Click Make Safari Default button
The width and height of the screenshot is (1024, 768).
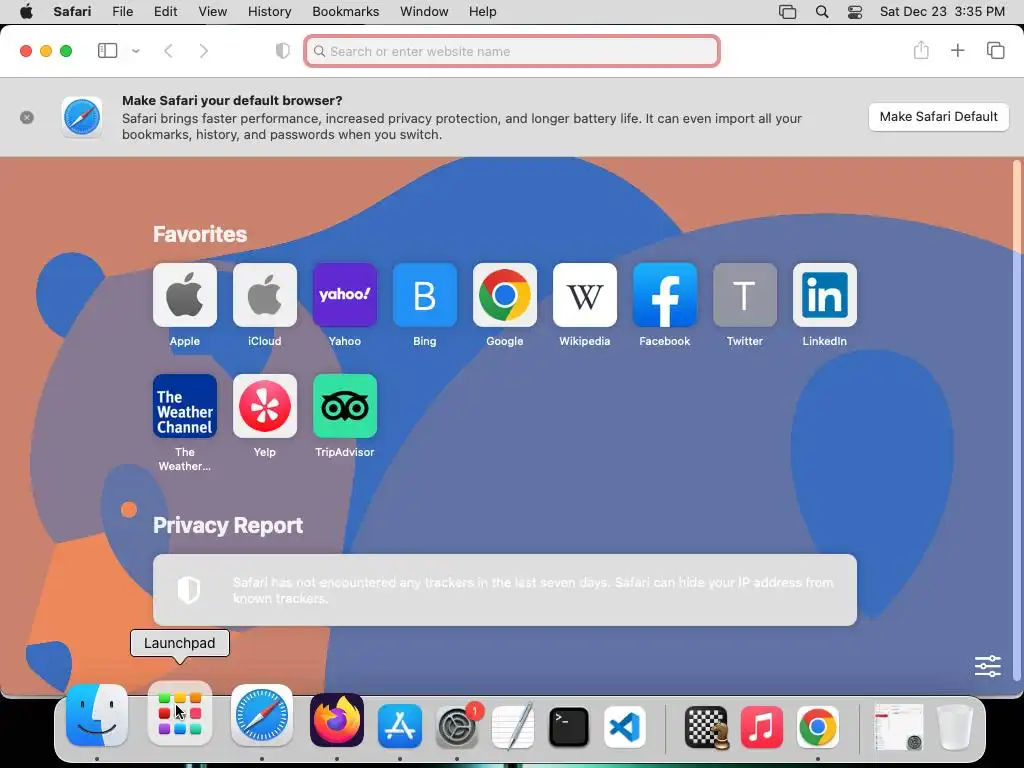[x=938, y=117]
